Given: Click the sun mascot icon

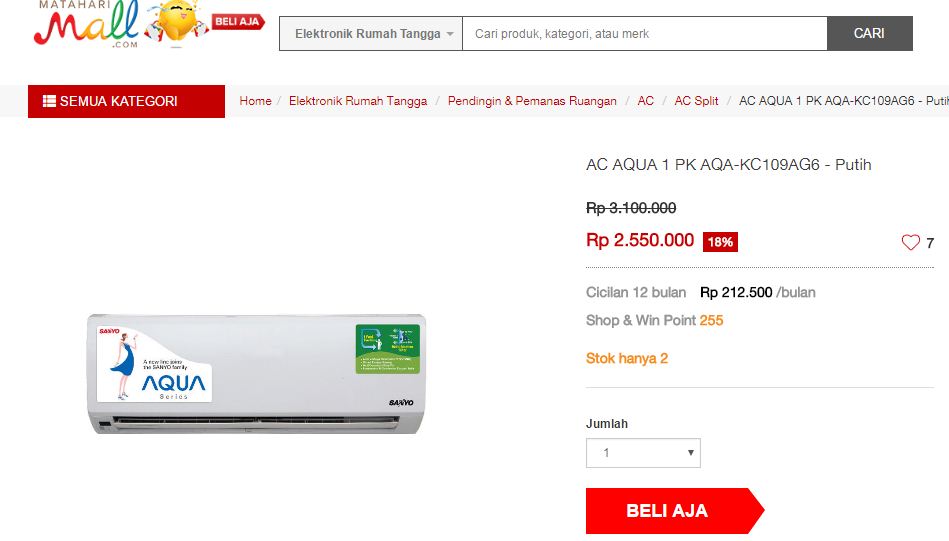Looking at the screenshot, I should pos(176,22).
